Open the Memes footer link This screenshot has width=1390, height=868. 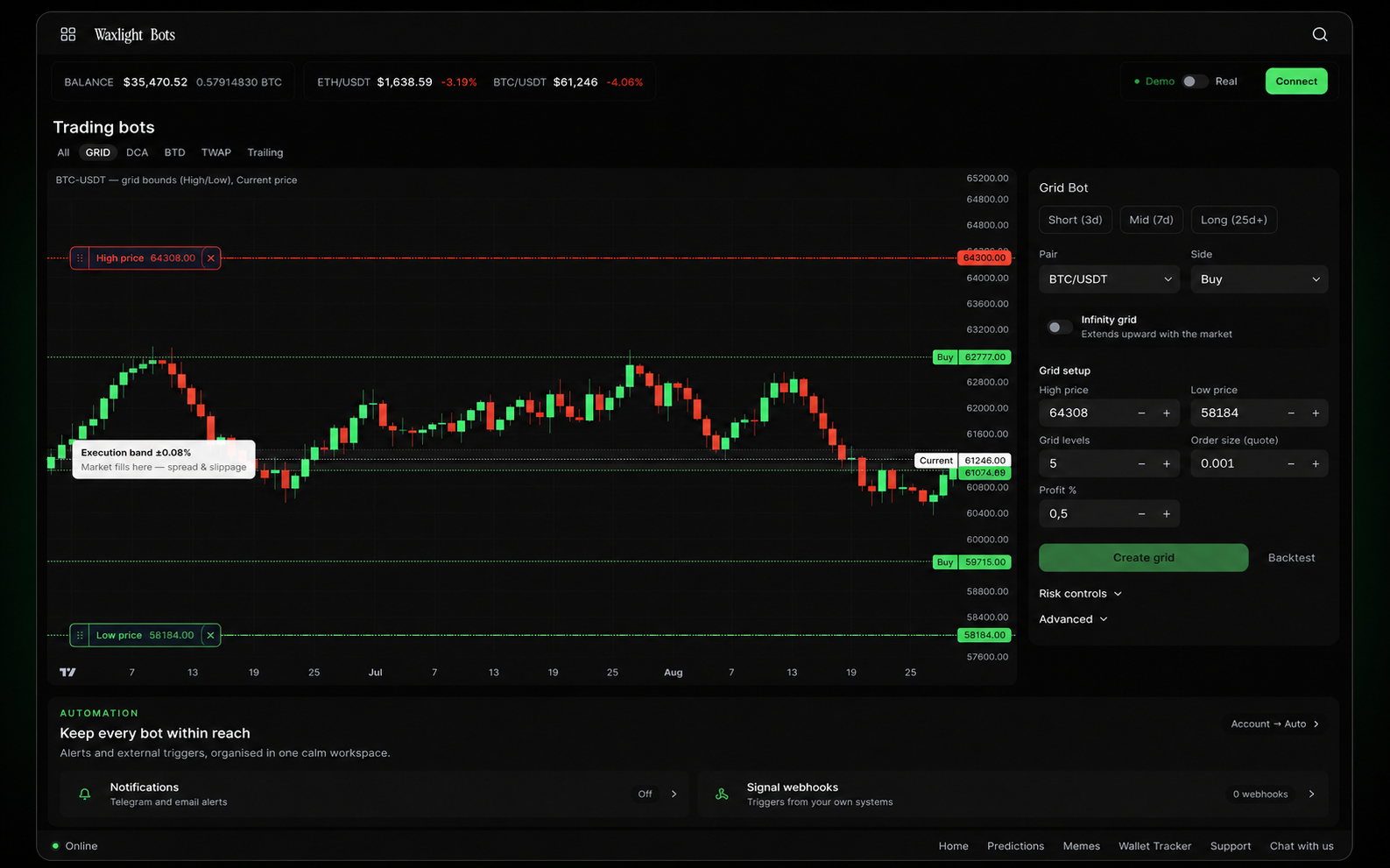1081,846
